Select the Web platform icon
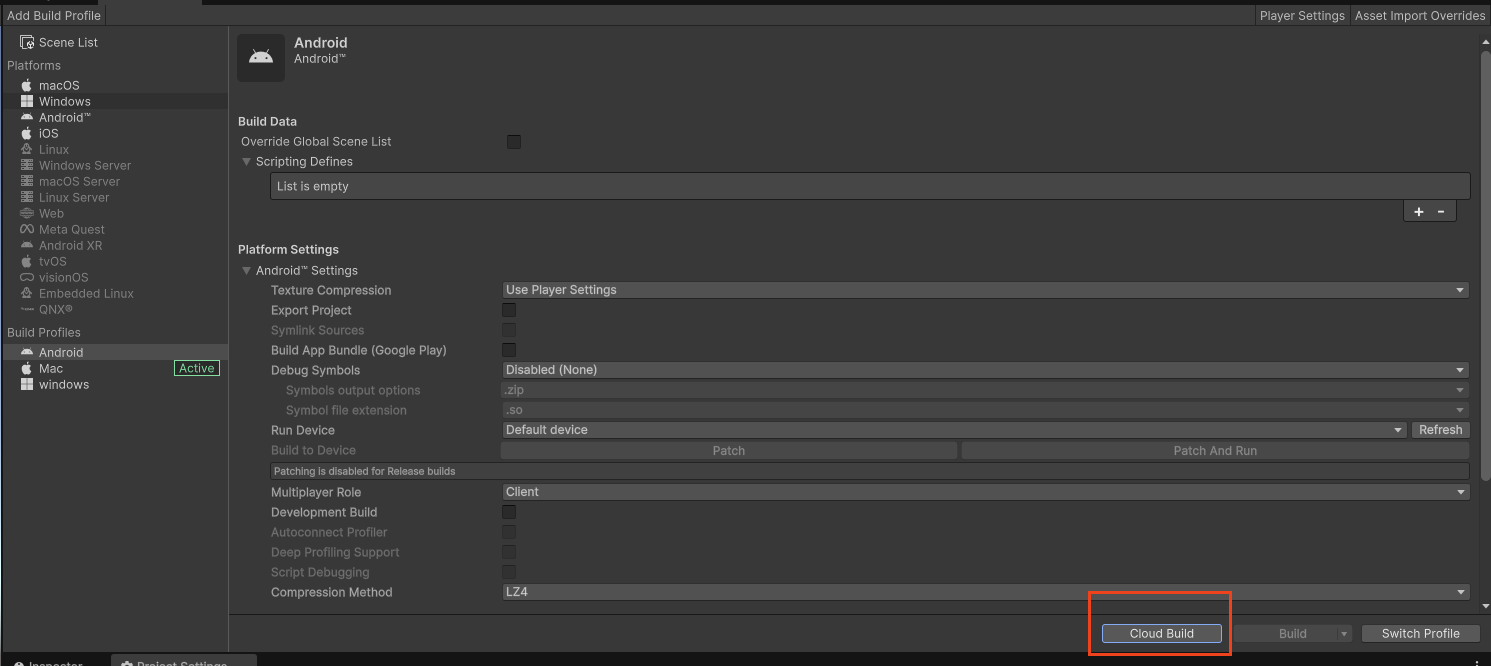 27,213
